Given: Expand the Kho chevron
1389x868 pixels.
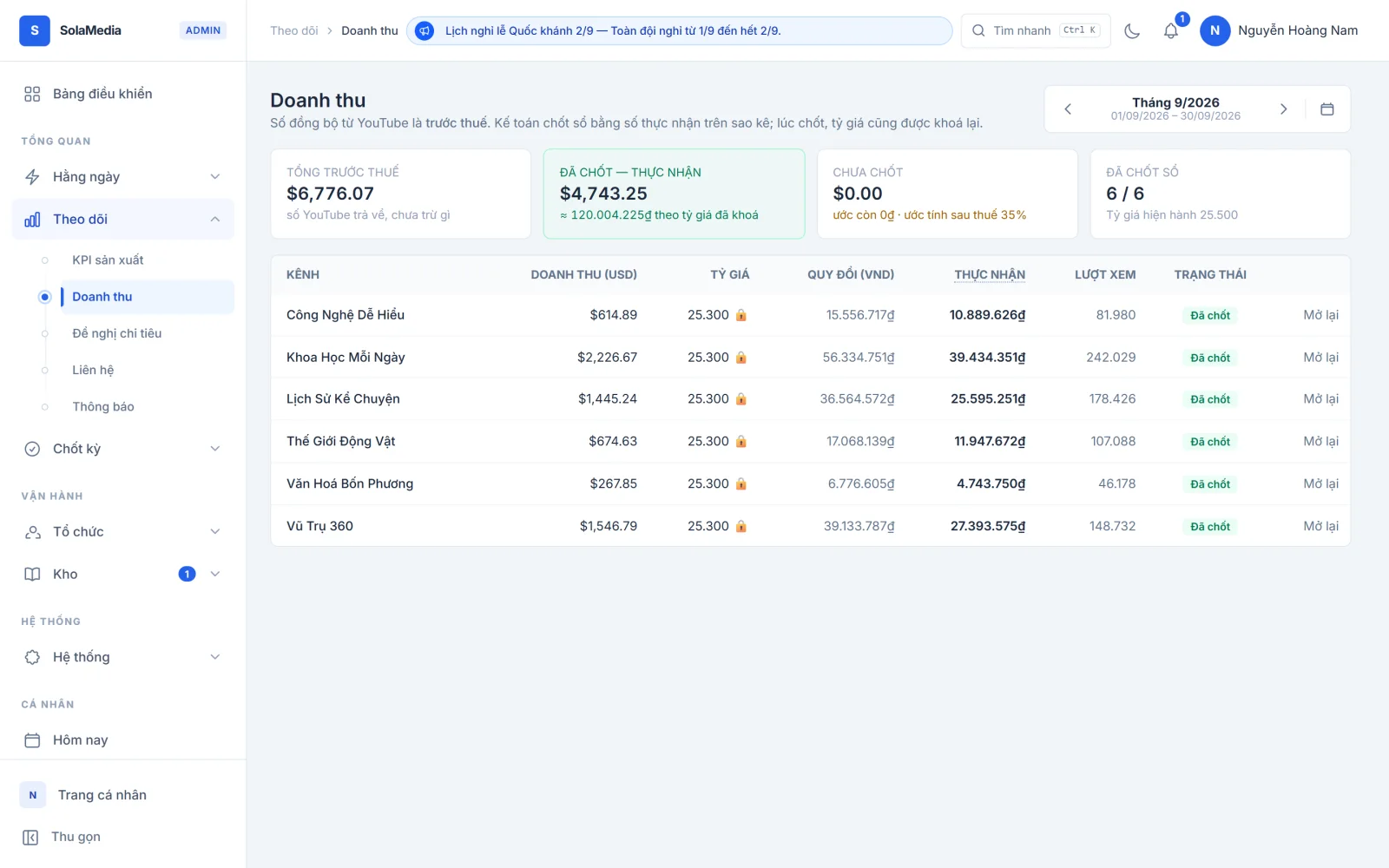Looking at the screenshot, I should [x=215, y=574].
